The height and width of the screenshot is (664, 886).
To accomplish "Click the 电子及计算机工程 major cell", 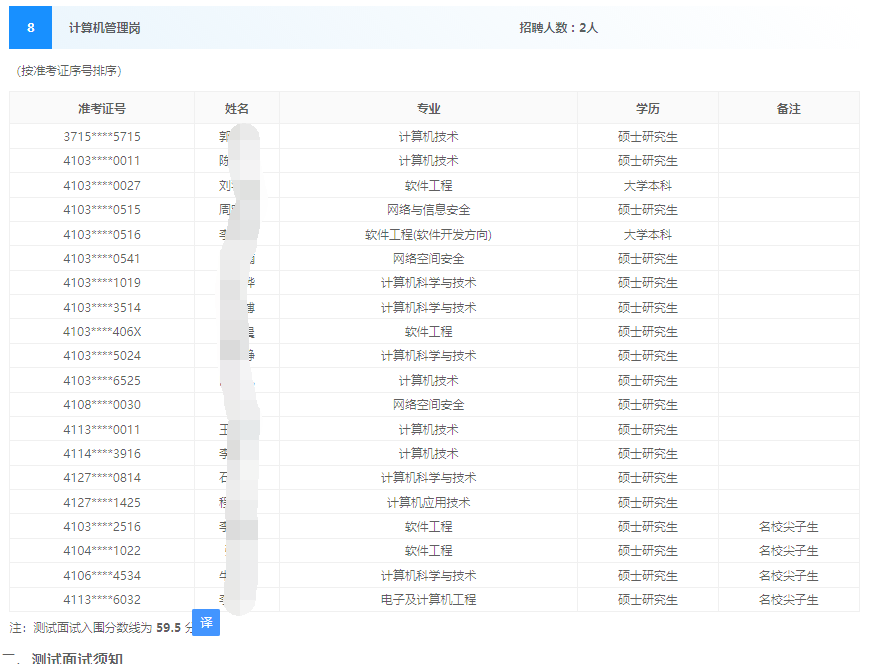I will coord(428,600).
